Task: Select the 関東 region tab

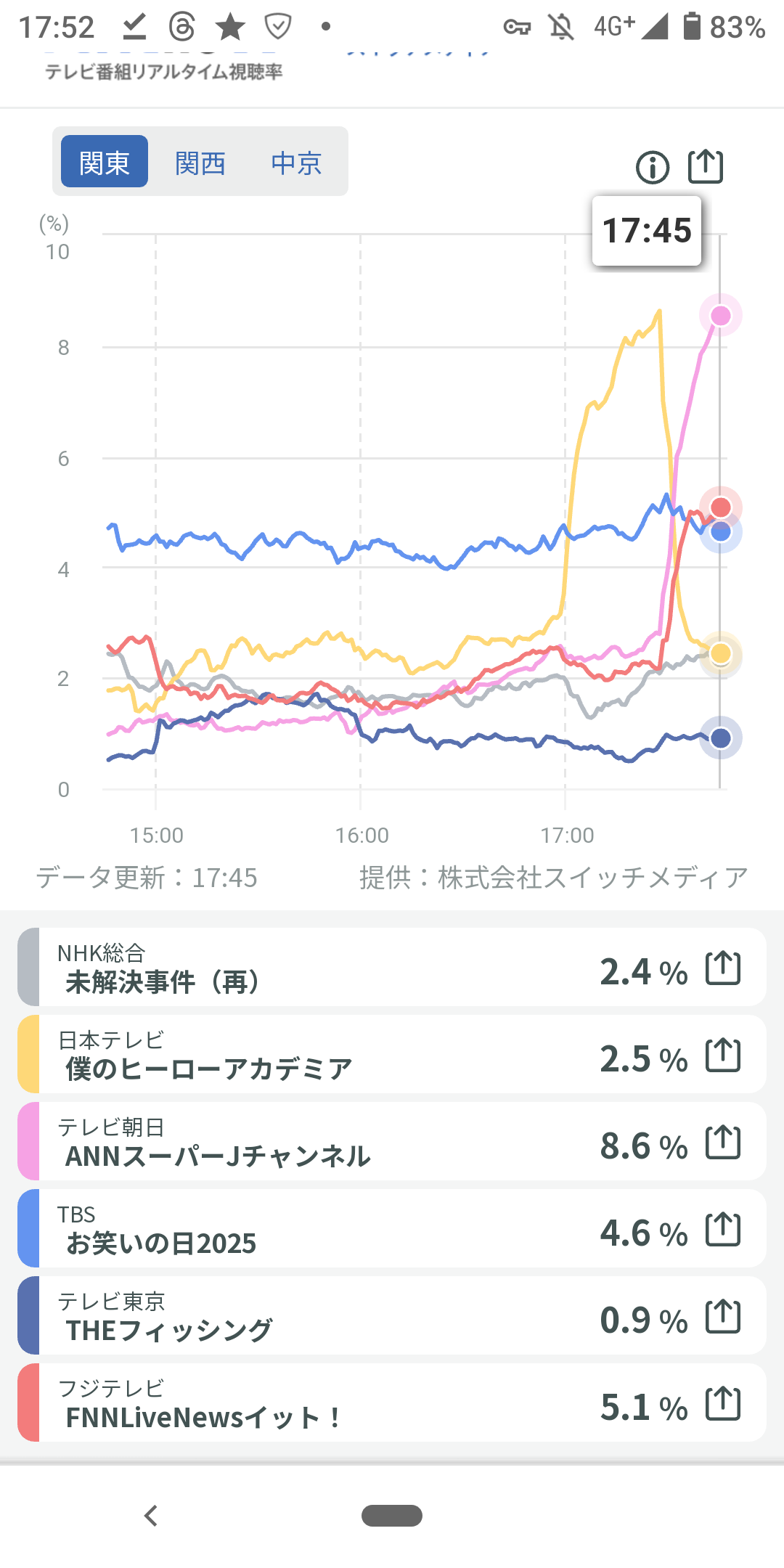Action: tap(105, 162)
